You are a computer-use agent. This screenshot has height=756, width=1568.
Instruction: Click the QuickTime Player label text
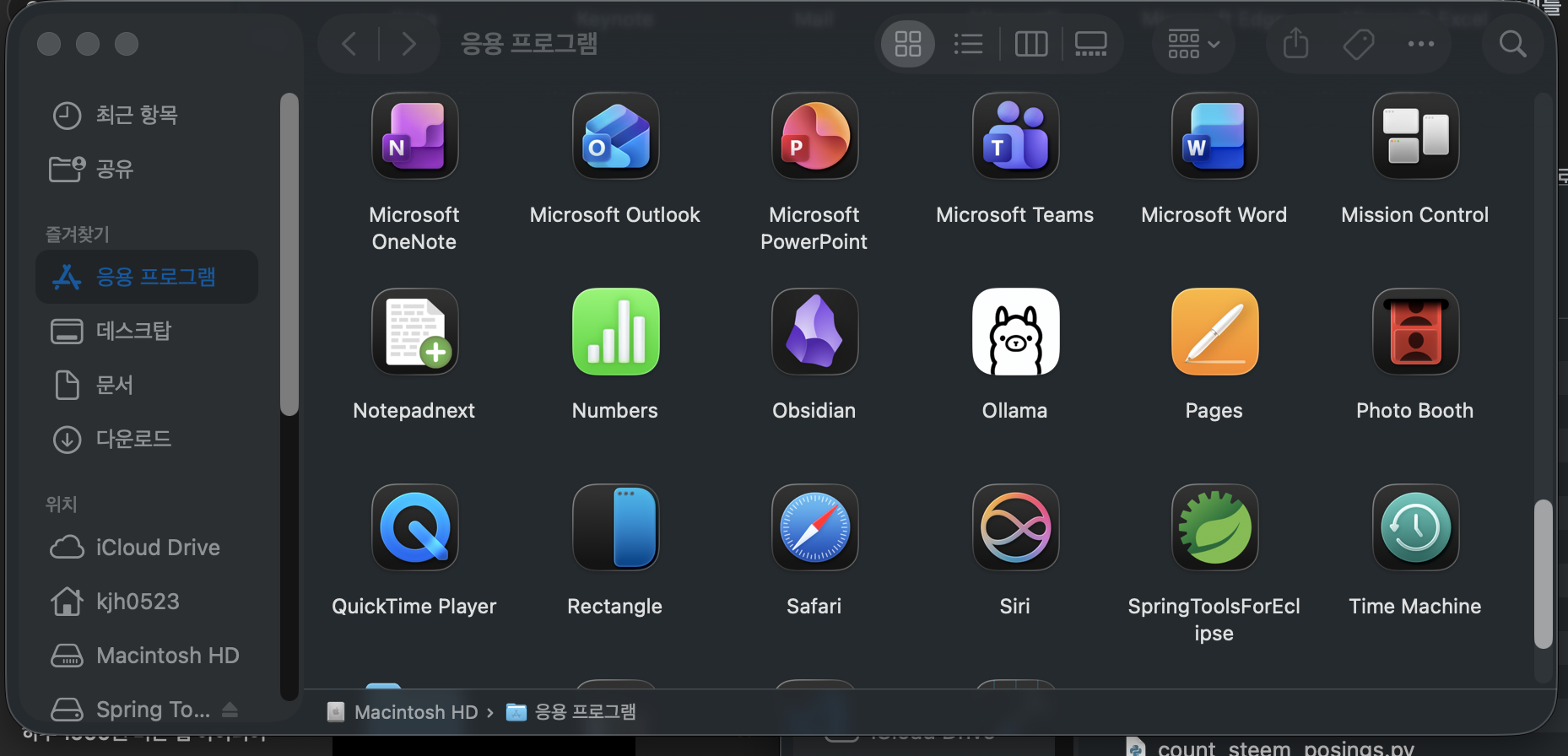[x=414, y=607]
